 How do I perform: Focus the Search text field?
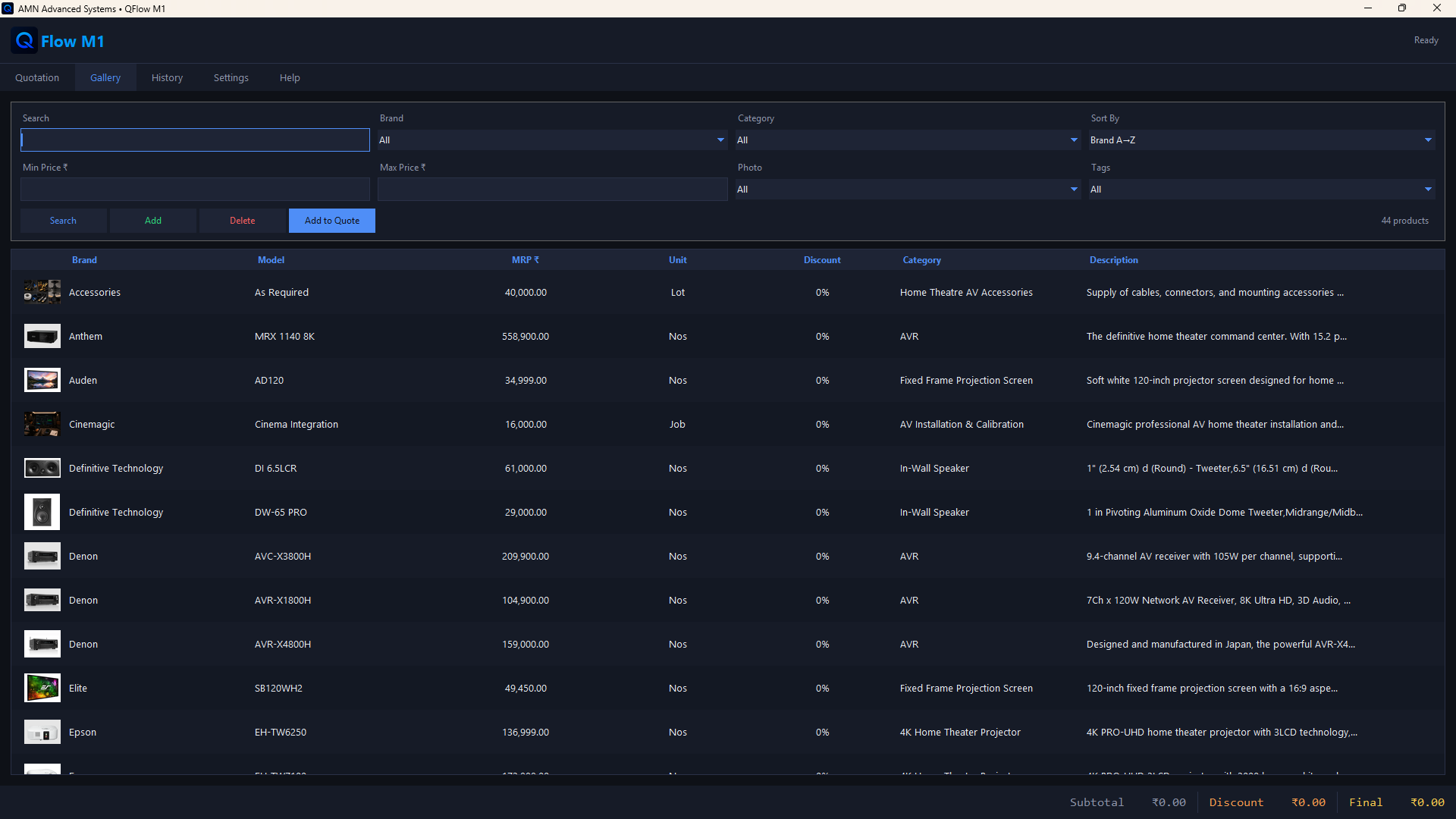pyautogui.click(x=195, y=140)
